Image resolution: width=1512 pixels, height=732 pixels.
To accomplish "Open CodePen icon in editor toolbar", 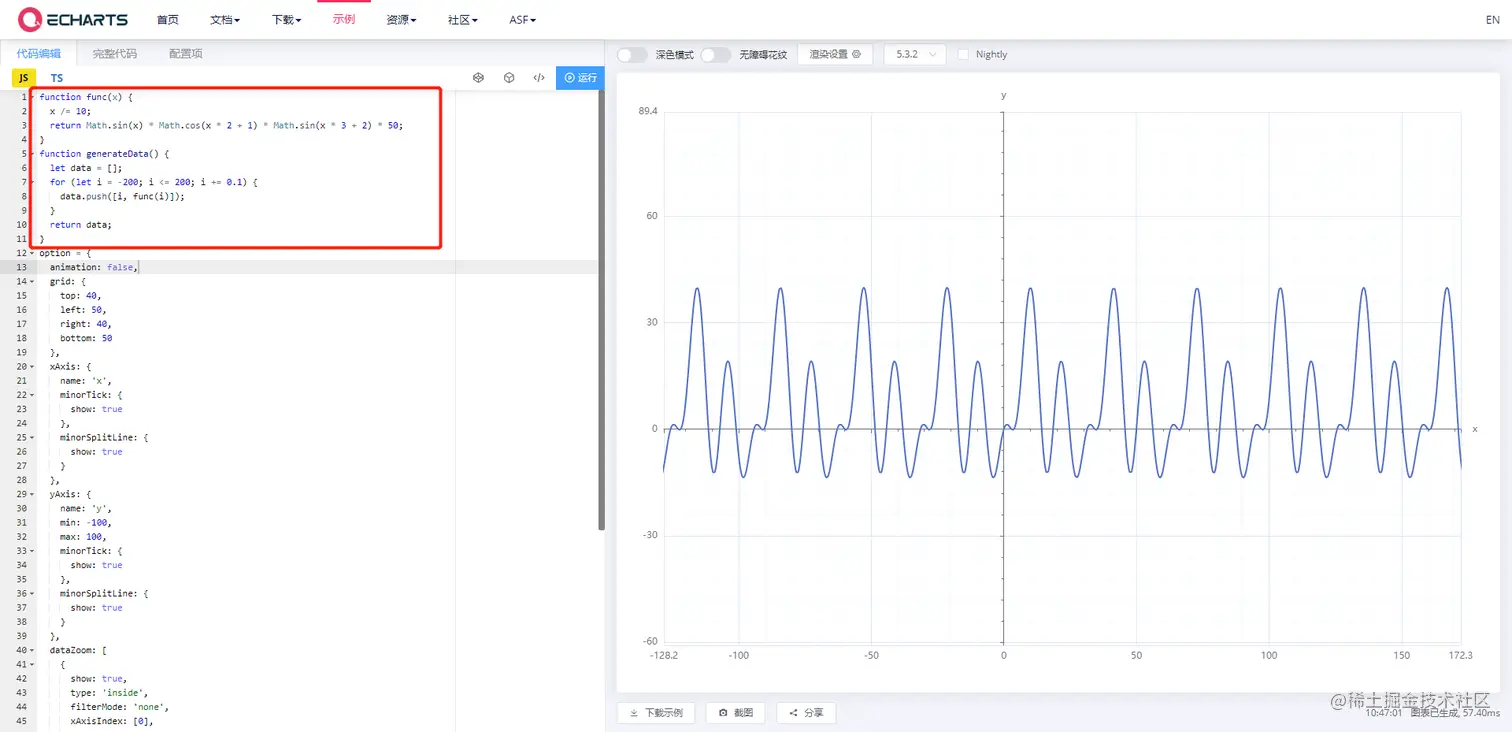I will pyautogui.click(x=478, y=77).
